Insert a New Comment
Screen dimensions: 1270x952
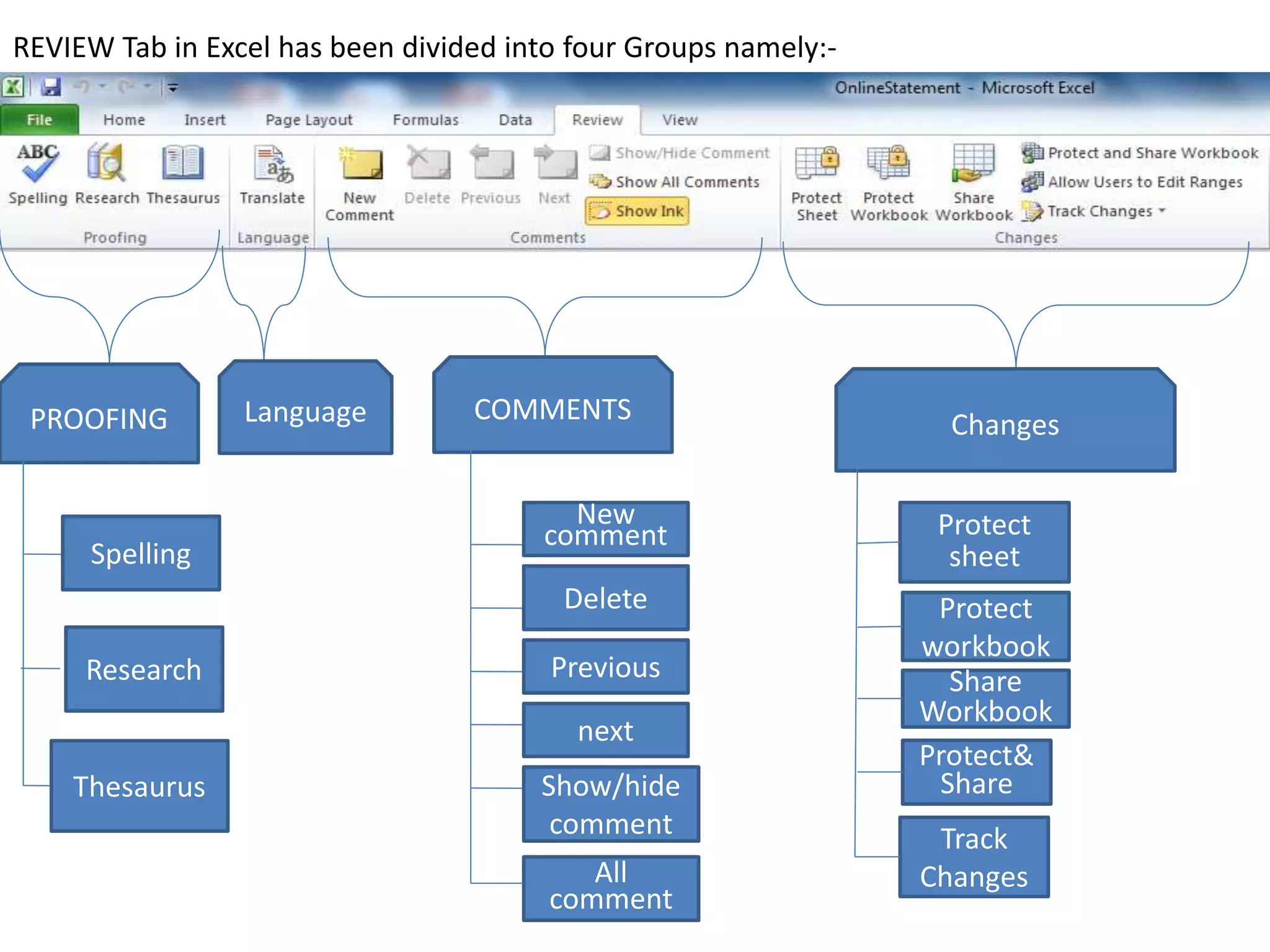click(360, 165)
